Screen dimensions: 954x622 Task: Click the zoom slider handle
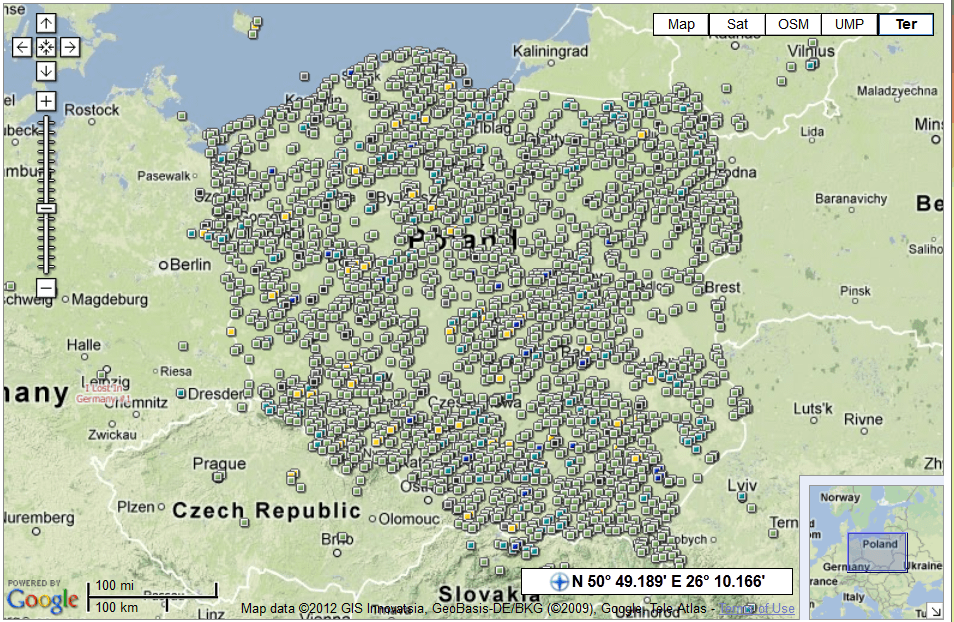[x=46, y=208]
